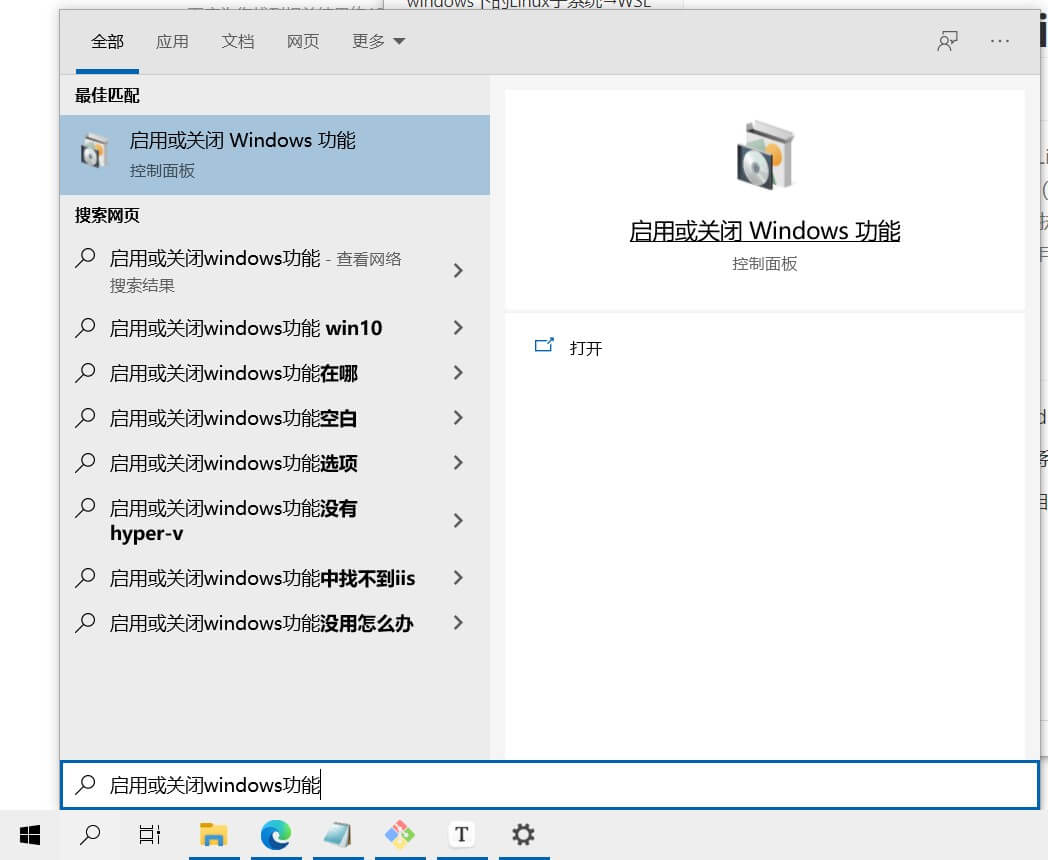Switch to the 文档 tab
The width and height of the screenshot is (1048, 860).
click(x=237, y=41)
